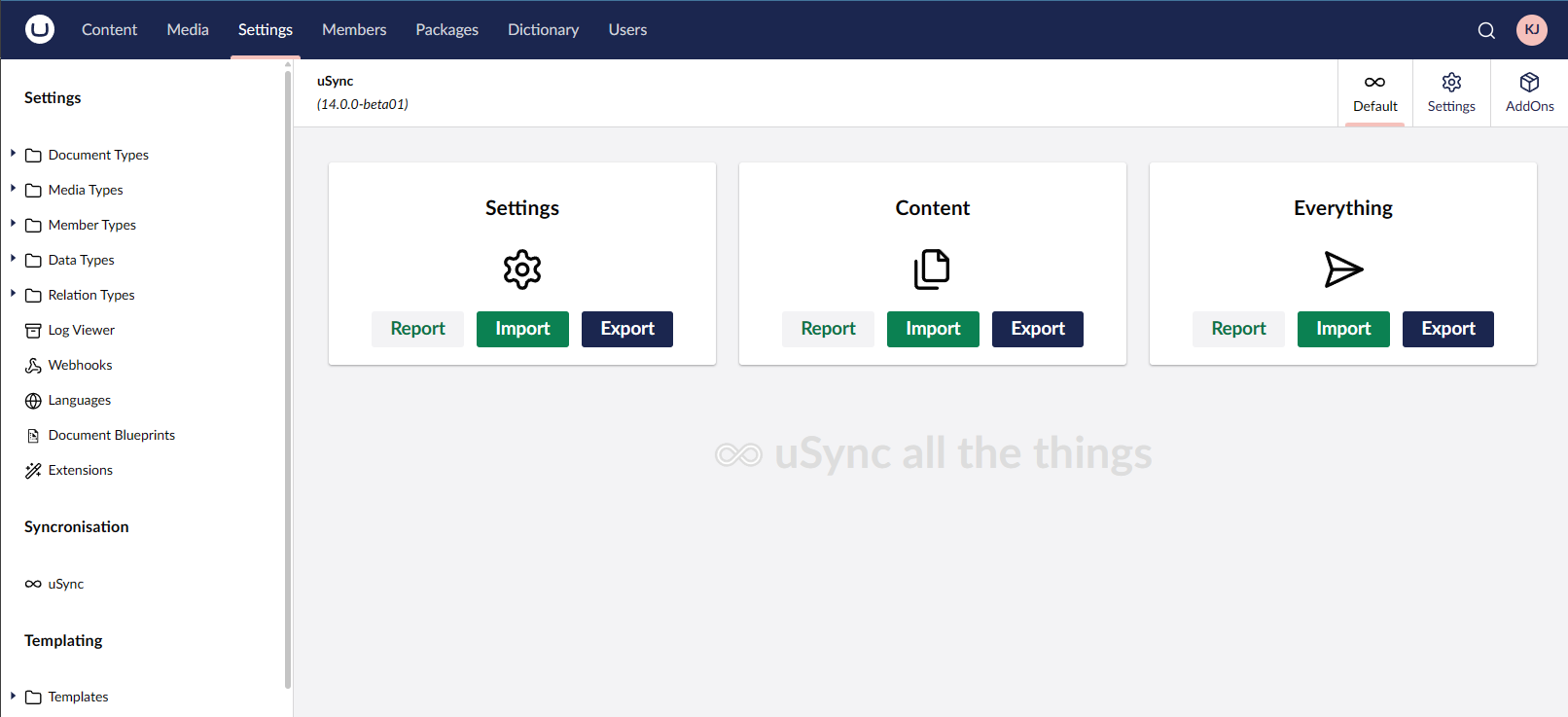Viewport: 1568px width, 717px height.
Task: Open the Document Blueprints item
Action: (x=112, y=435)
